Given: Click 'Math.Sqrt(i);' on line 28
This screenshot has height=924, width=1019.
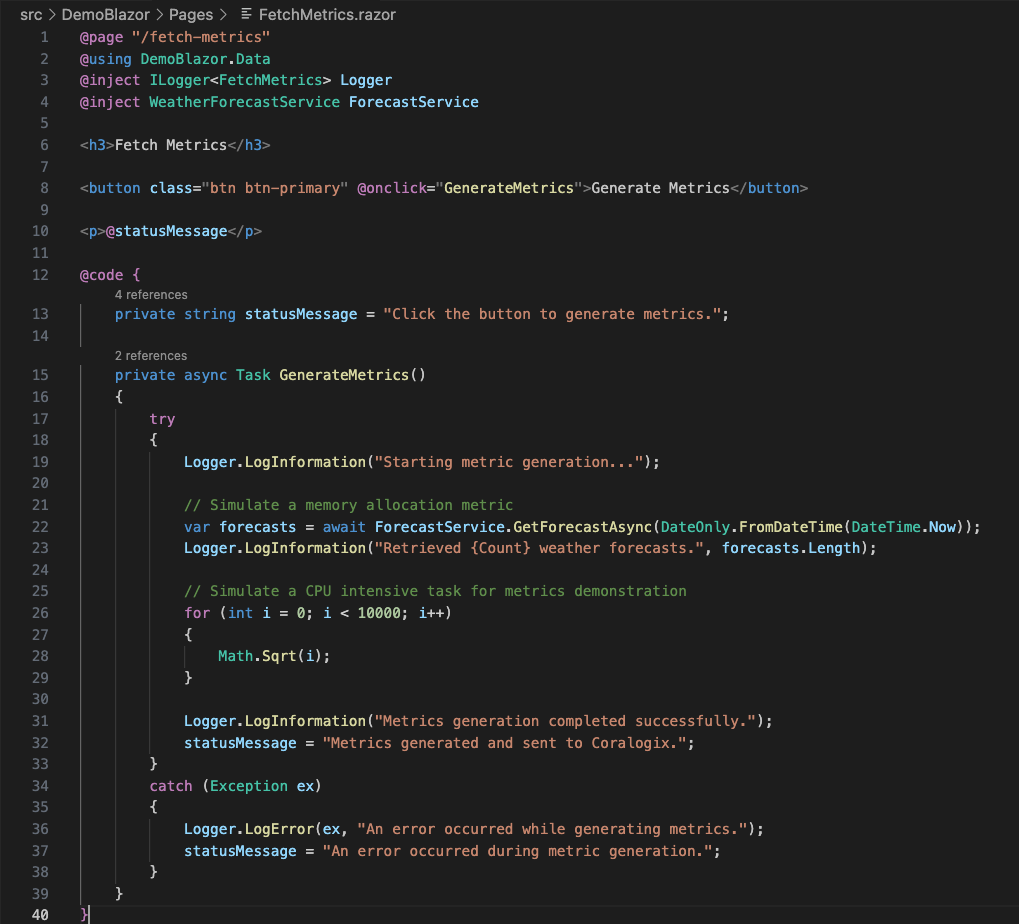Looking at the screenshot, I should 274,656.
